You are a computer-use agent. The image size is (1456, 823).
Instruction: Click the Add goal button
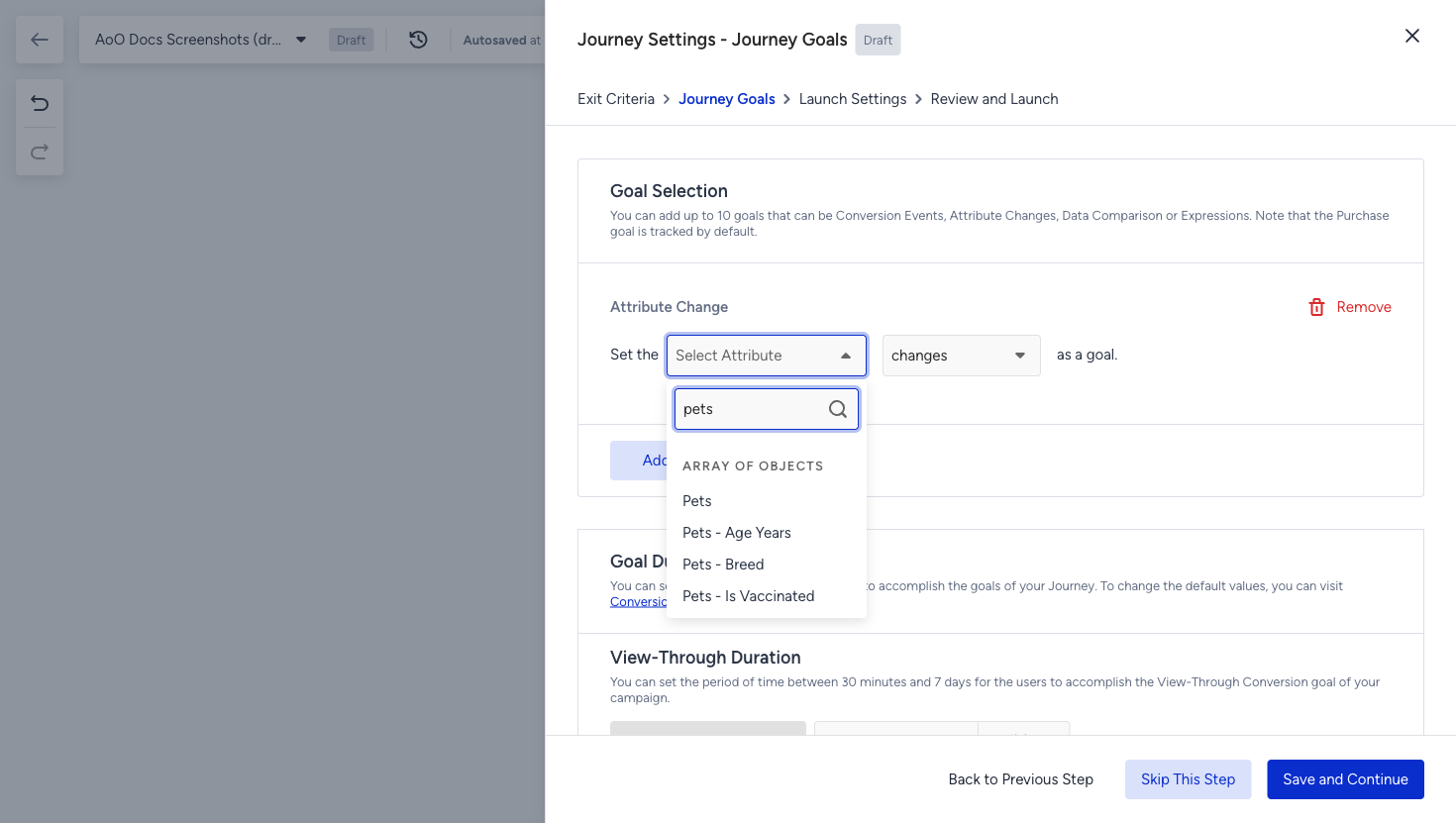click(x=639, y=461)
